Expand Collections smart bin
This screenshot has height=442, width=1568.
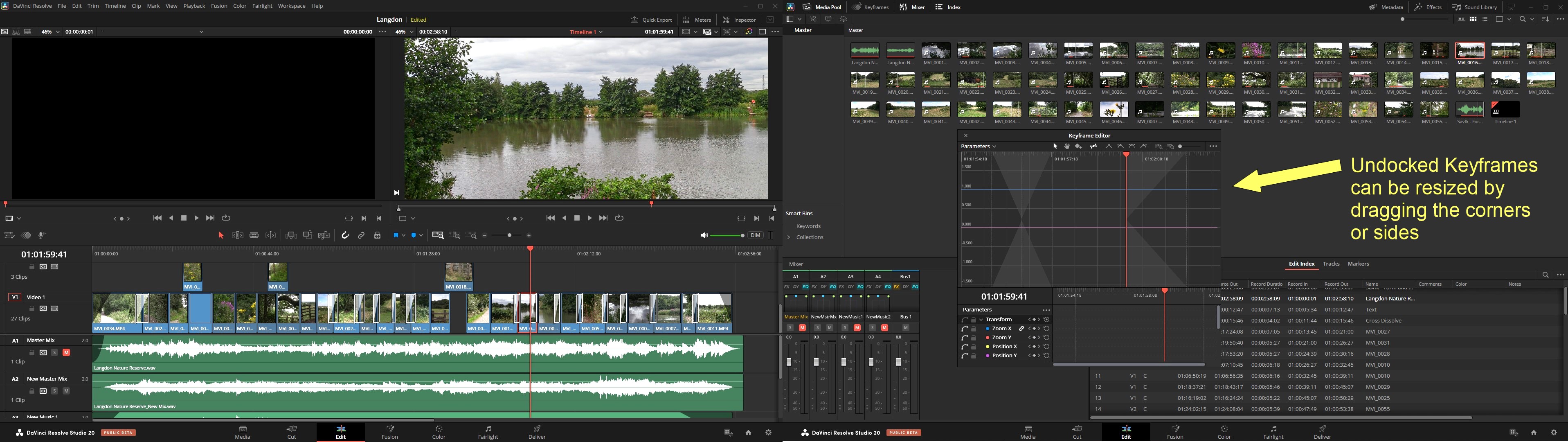click(x=788, y=237)
